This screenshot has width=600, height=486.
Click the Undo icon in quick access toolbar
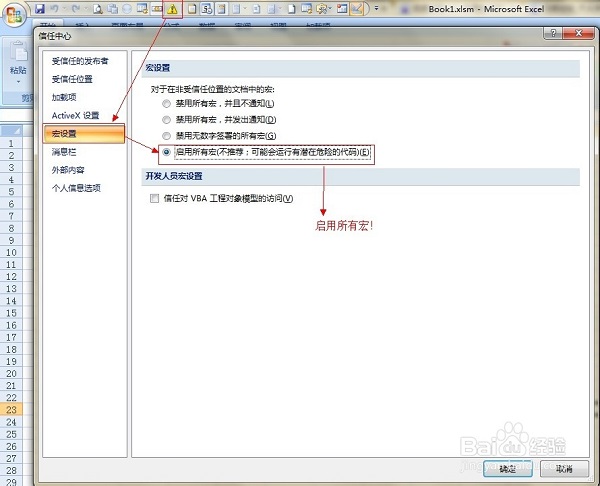pyautogui.click(x=56, y=8)
